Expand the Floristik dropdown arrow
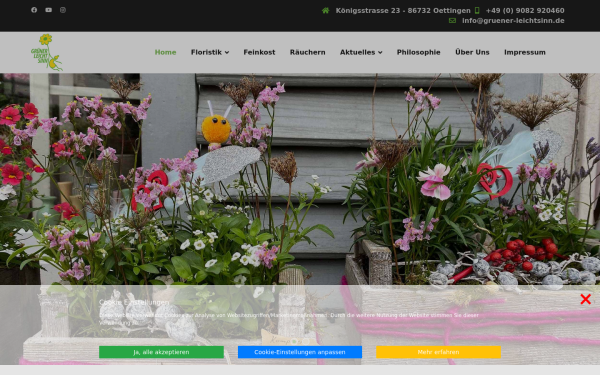Viewport: 600px width, 375px height. coord(227,52)
